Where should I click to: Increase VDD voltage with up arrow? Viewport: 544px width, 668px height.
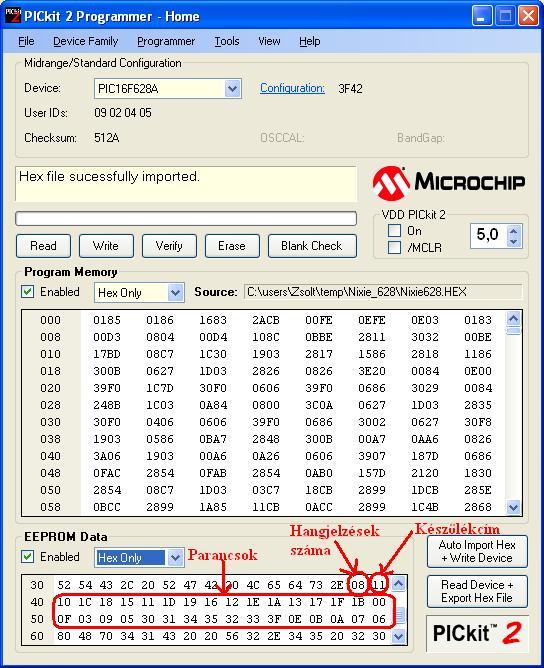coord(514,231)
